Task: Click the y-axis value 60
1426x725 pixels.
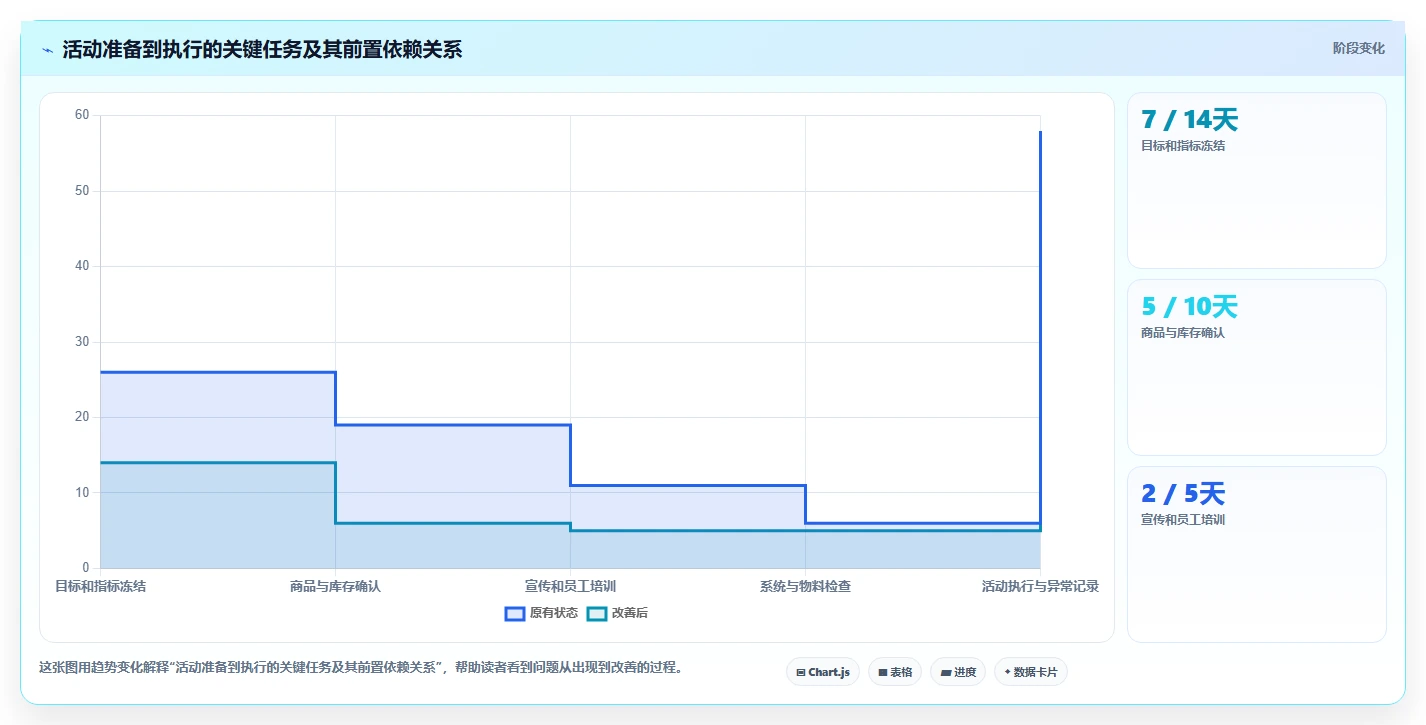Action: [x=82, y=115]
